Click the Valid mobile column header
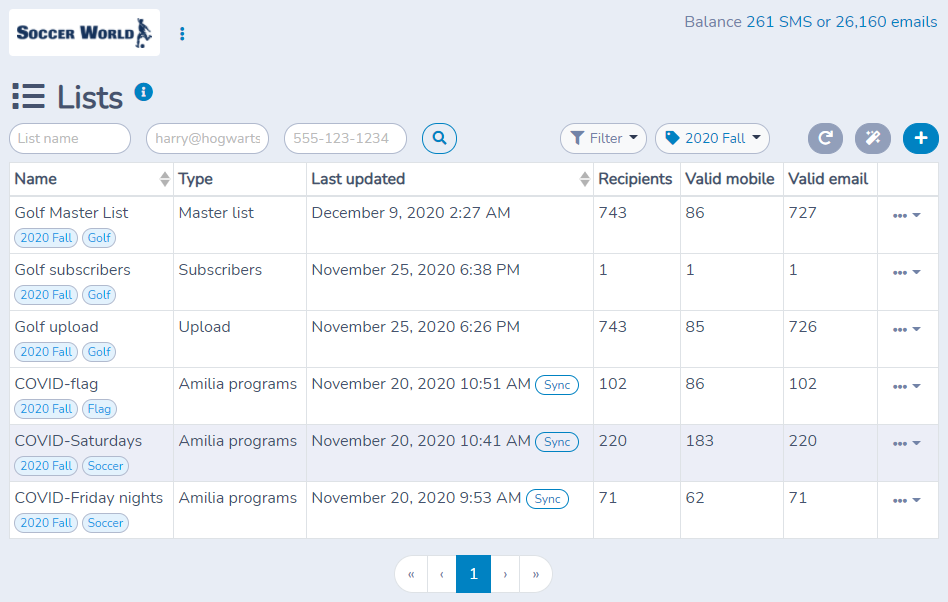 (x=730, y=179)
